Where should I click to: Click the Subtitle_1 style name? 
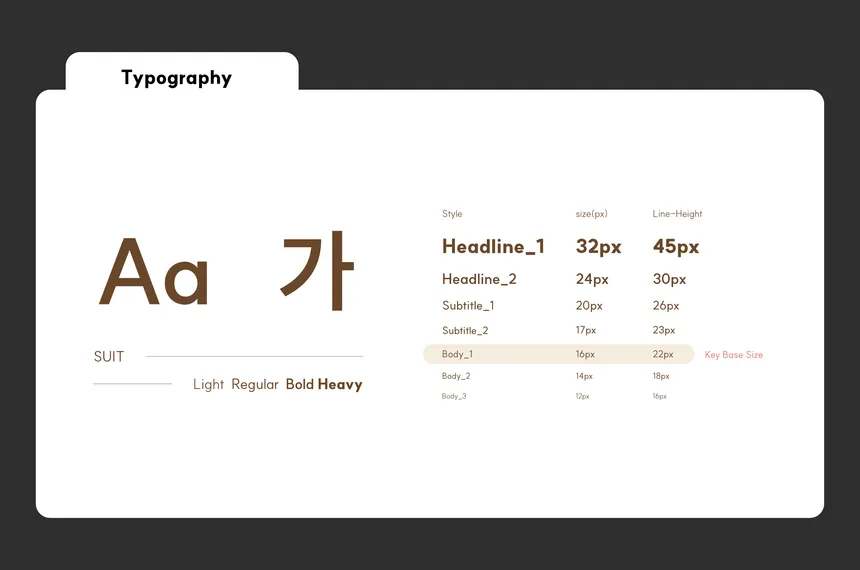tap(468, 306)
